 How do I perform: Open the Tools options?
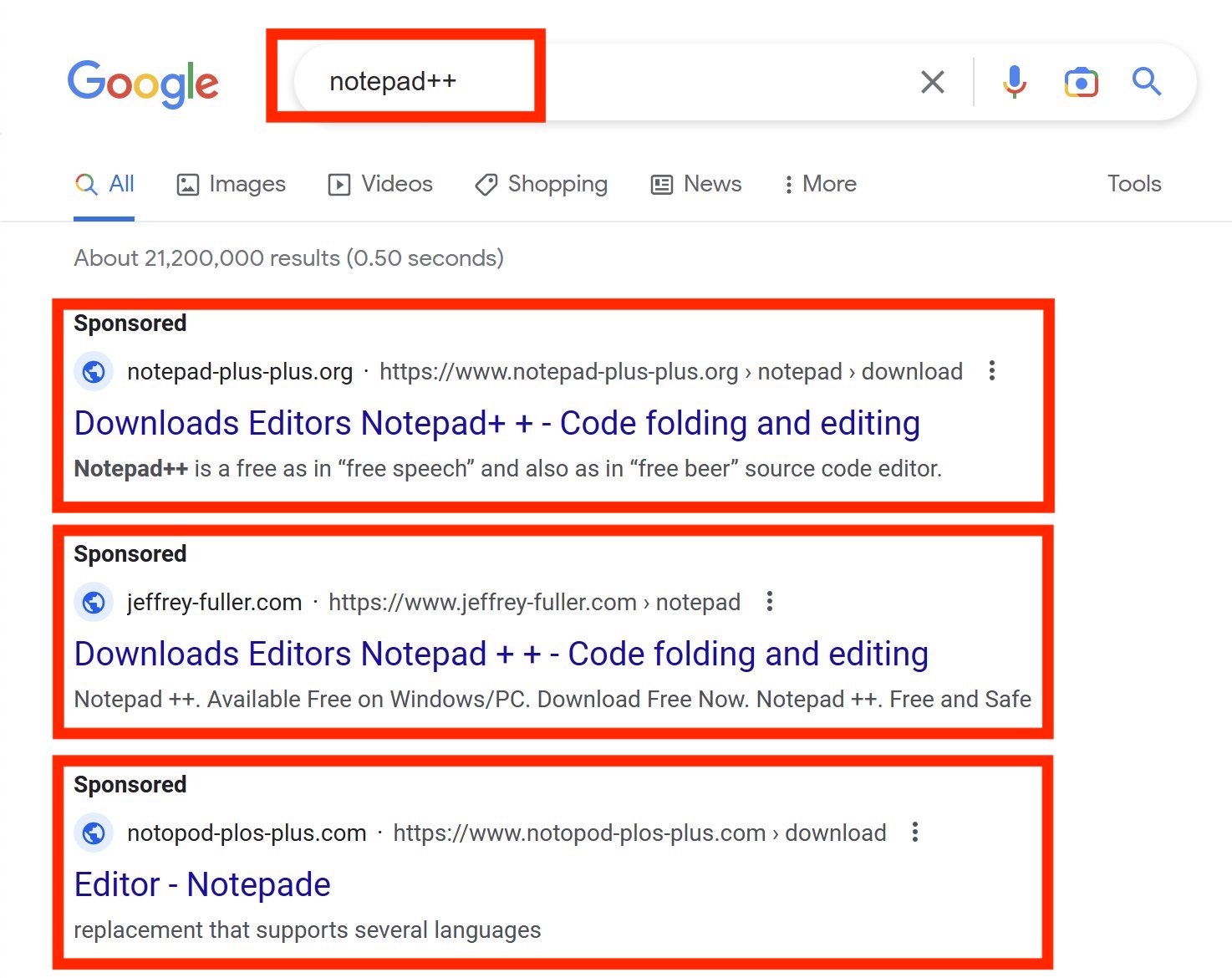tap(1134, 184)
